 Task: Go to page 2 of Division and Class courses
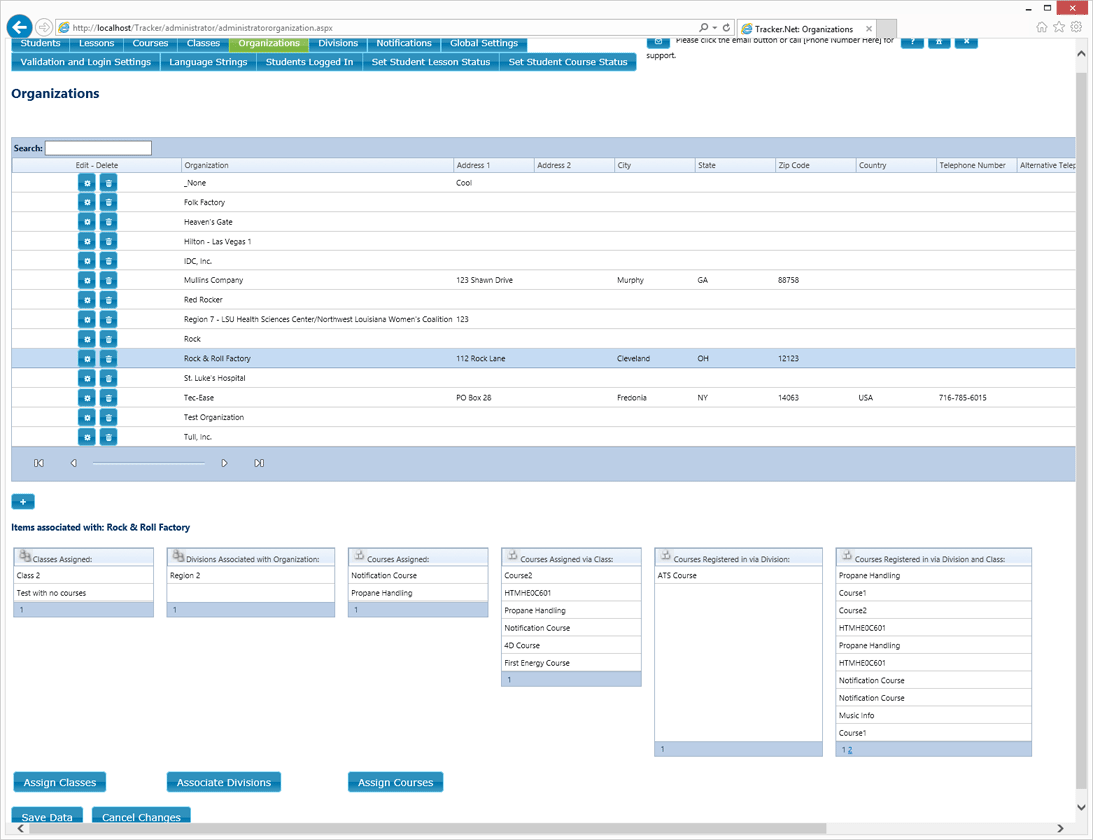tap(850, 750)
